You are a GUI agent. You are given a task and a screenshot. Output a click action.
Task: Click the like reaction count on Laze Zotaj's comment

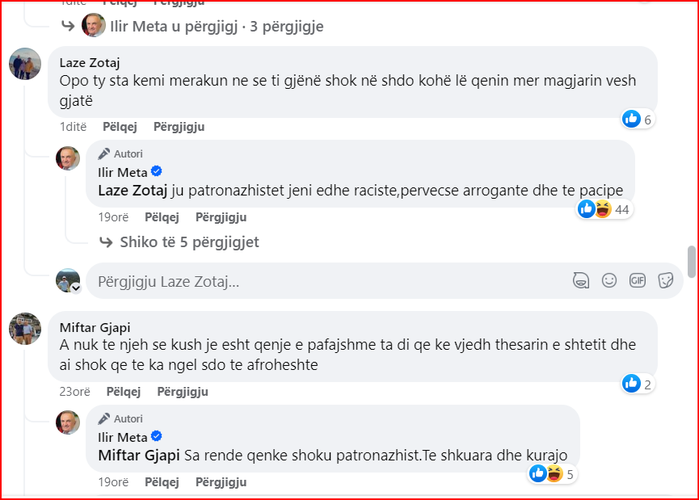click(x=637, y=120)
